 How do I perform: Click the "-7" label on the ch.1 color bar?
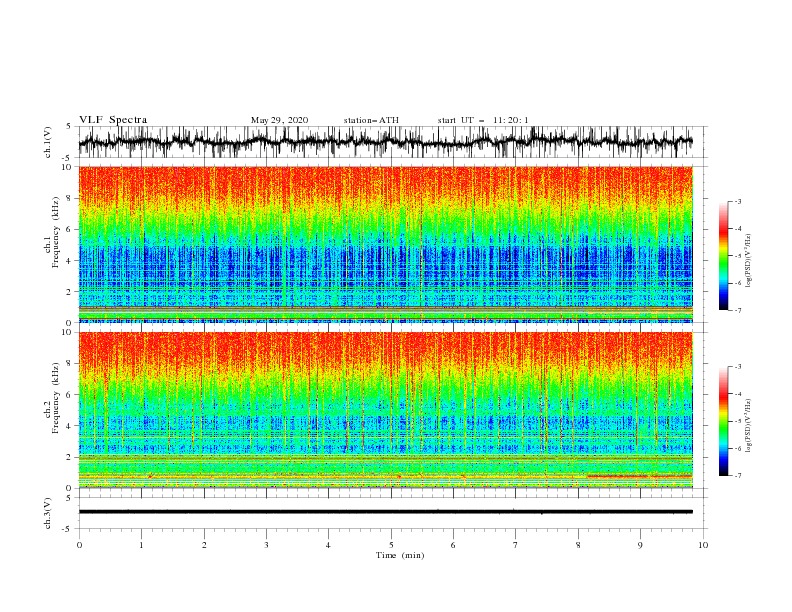point(737,310)
